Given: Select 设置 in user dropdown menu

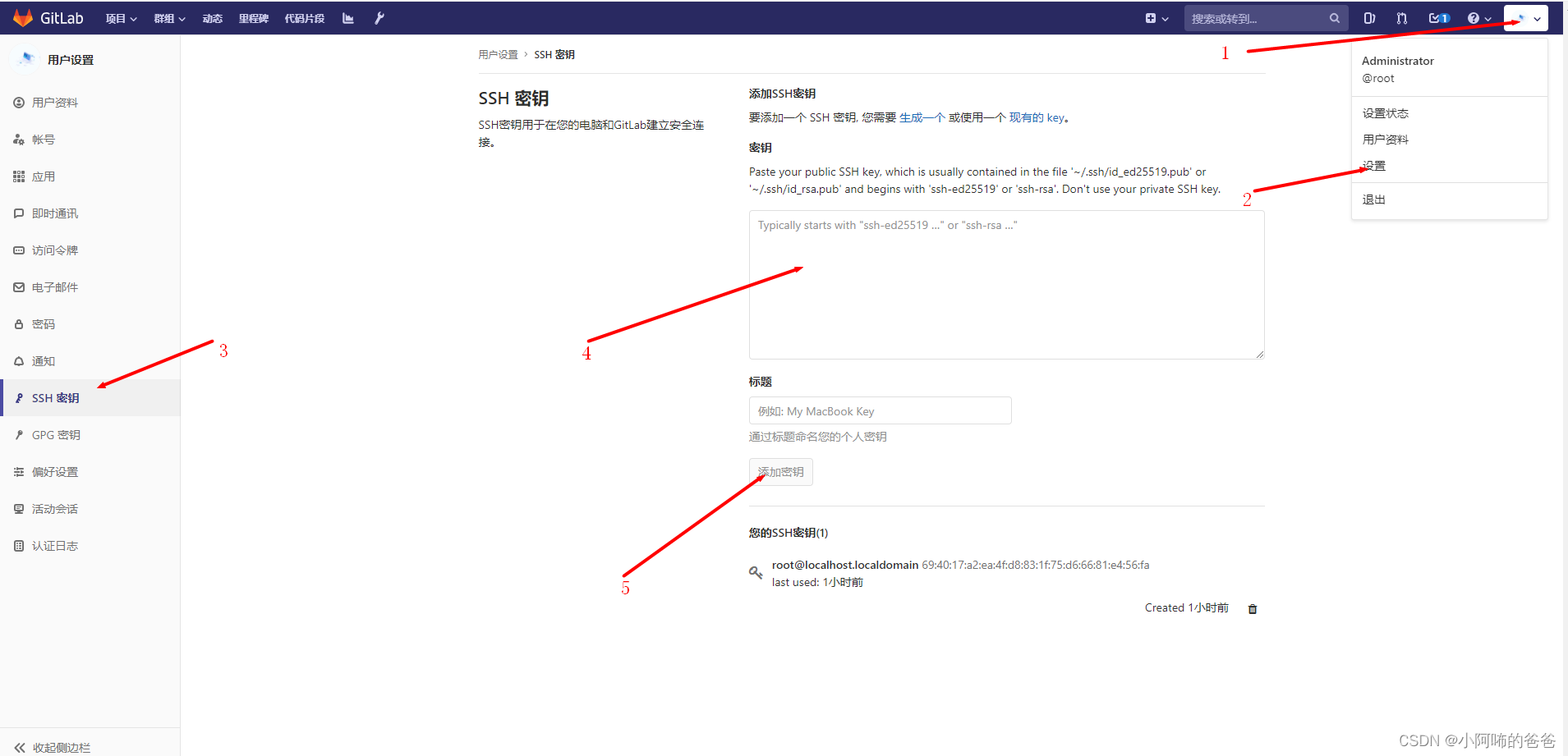Looking at the screenshot, I should [x=1374, y=166].
